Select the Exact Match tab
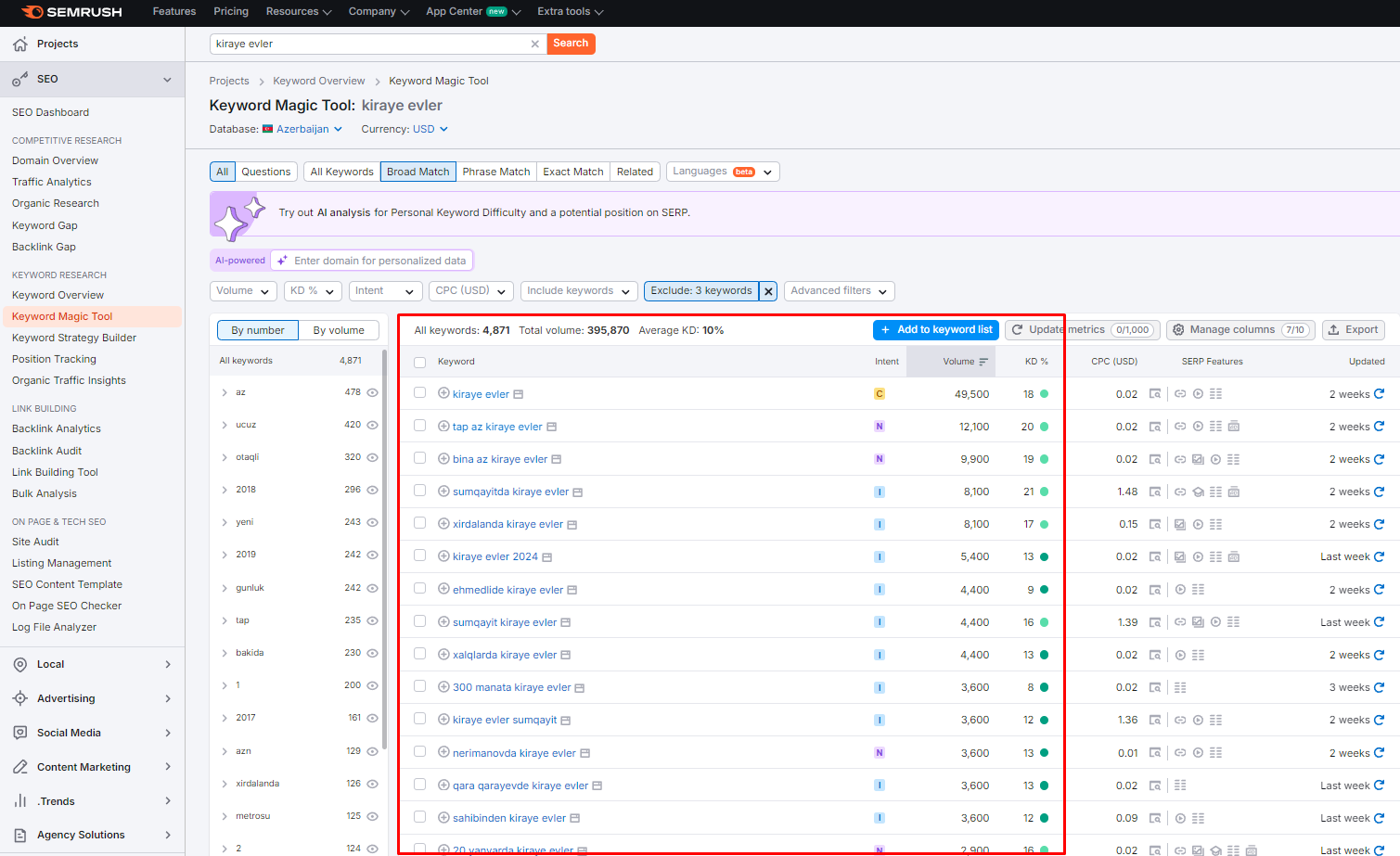This screenshot has height=856, width=1400. 573,172
